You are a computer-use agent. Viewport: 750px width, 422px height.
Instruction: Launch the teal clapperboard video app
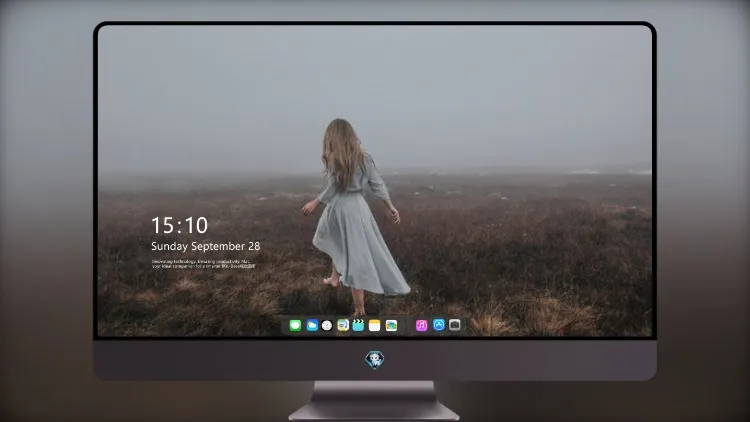tap(358, 325)
